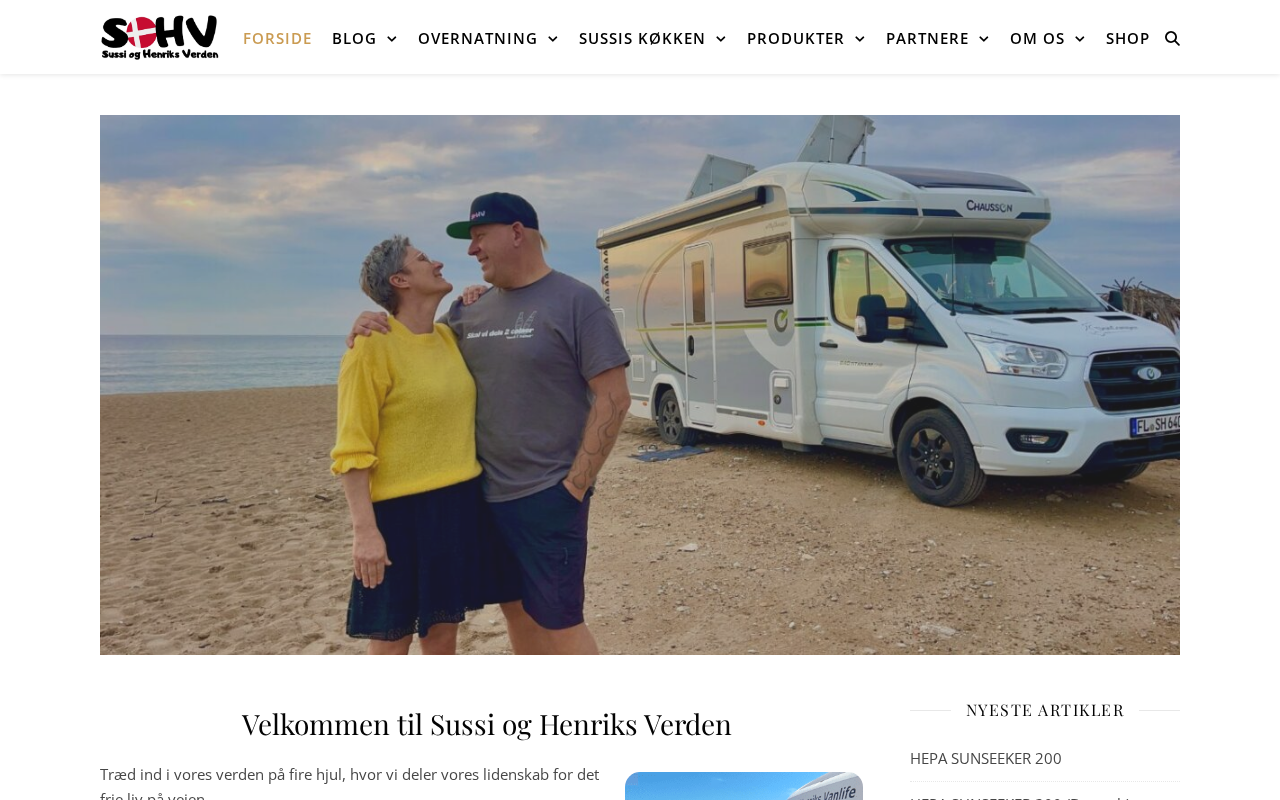Expand the PRODUKTER dropdown chevron

(859, 39)
